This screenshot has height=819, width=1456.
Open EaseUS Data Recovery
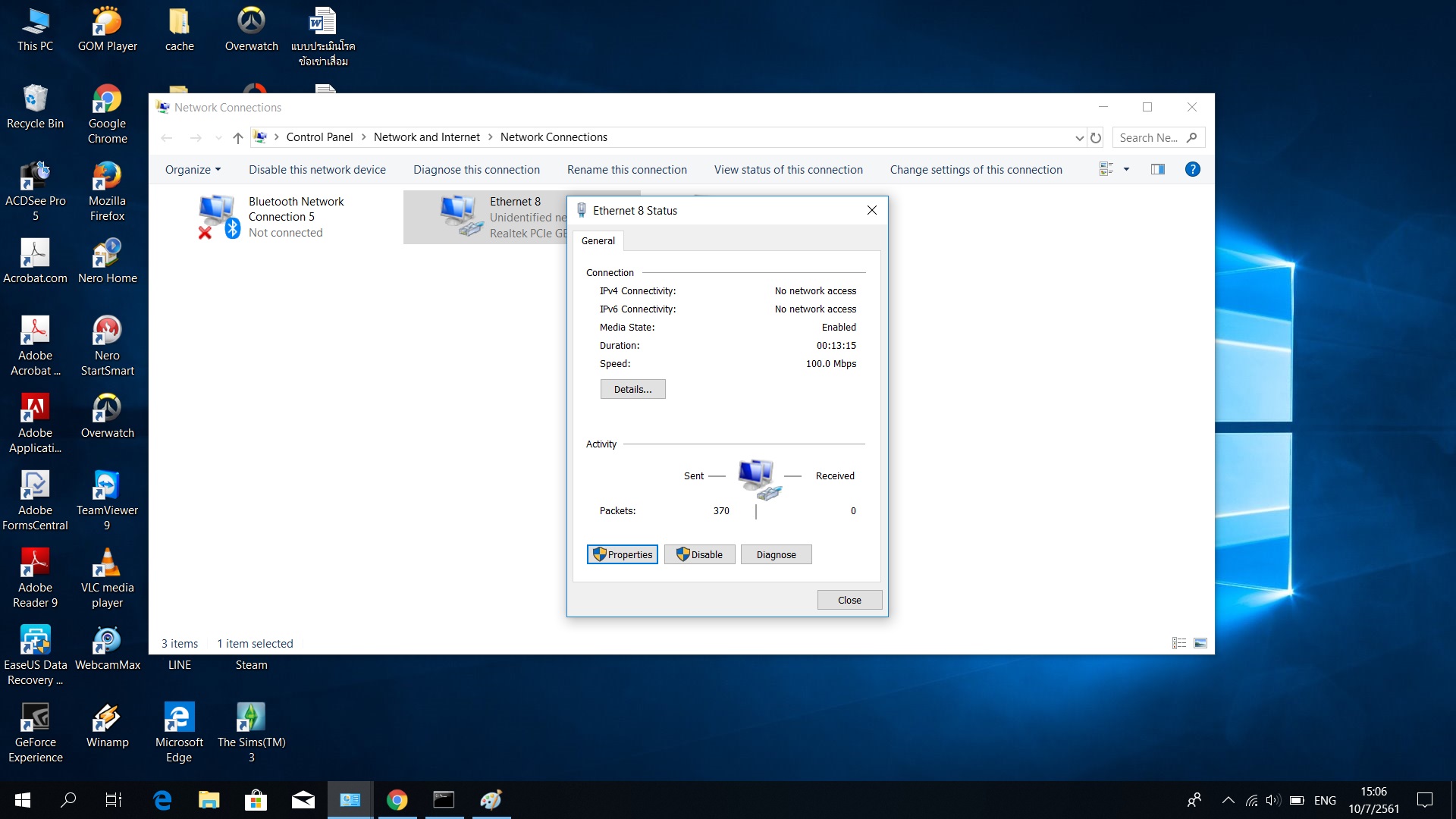coord(35,641)
